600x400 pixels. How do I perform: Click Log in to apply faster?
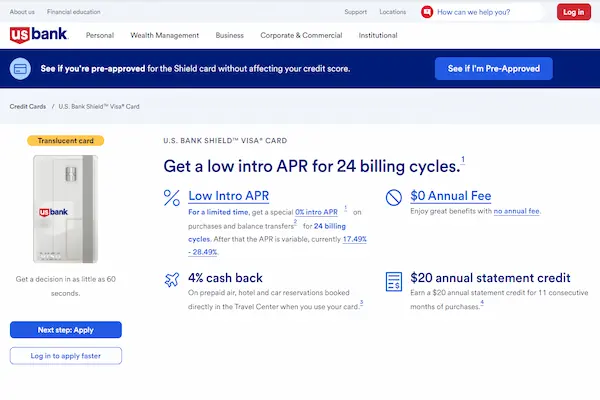click(x=66, y=356)
